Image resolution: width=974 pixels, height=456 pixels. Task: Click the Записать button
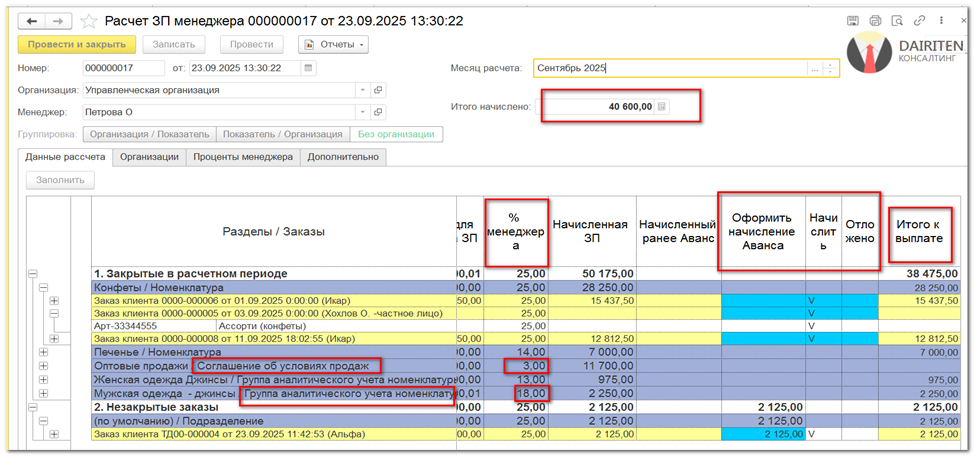pyautogui.click(x=175, y=45)
